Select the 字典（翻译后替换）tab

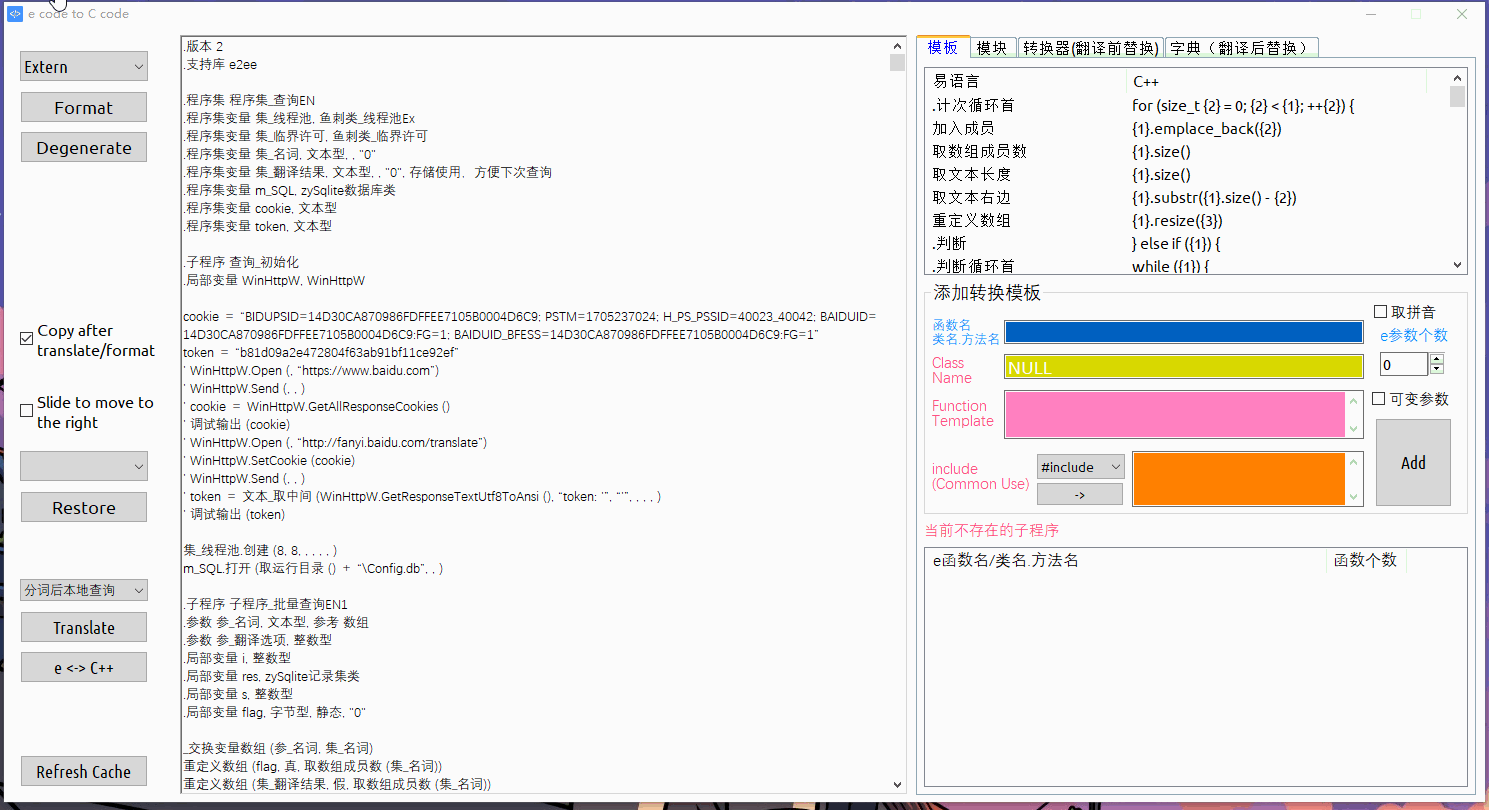coord(1240,48)
